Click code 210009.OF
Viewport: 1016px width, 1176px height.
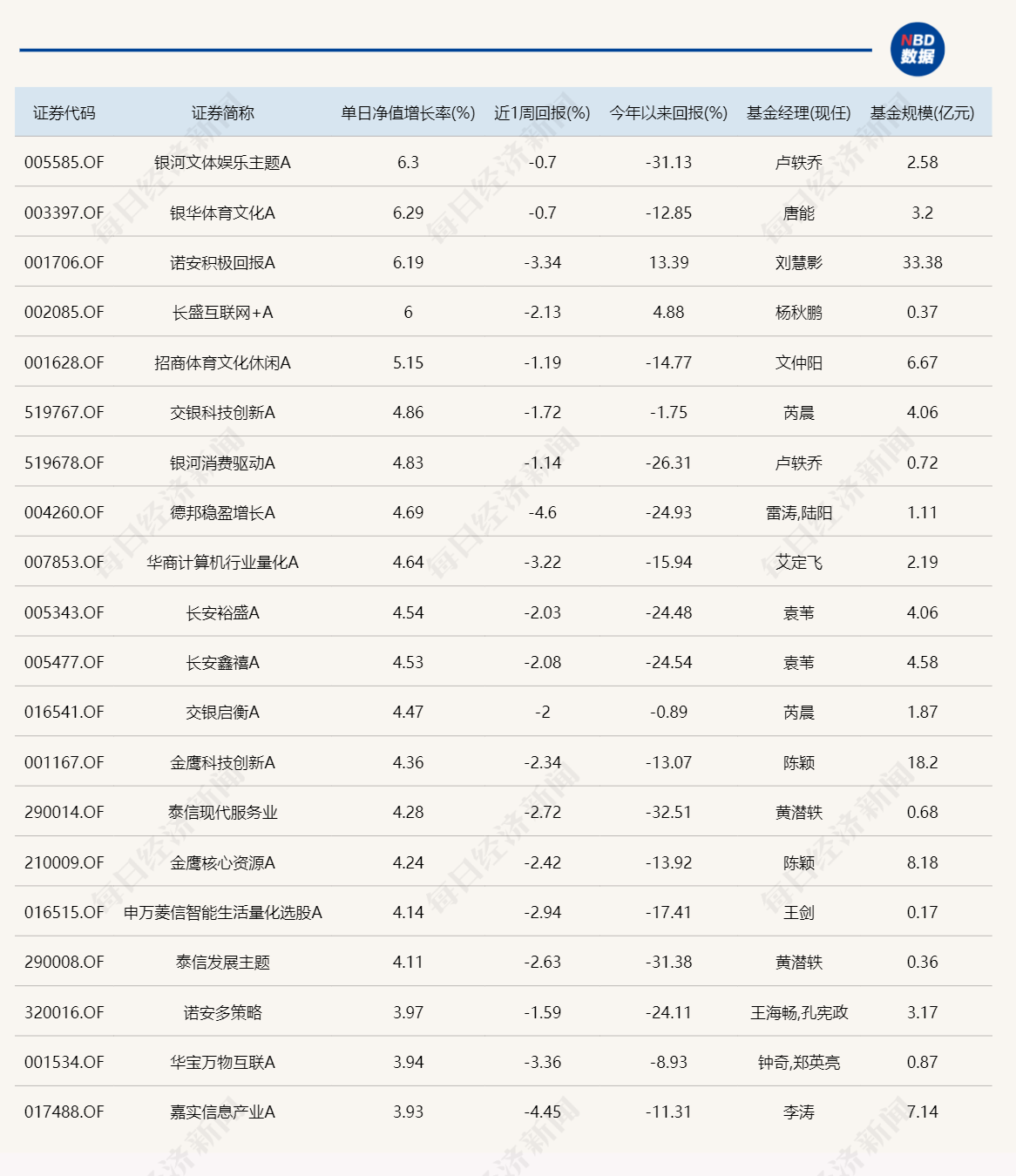click(x=64, y=862)
